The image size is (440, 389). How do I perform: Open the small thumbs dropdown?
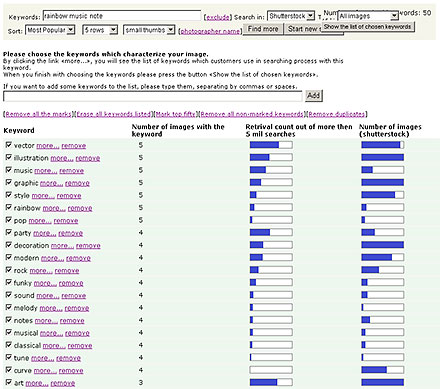coord(149,30)
